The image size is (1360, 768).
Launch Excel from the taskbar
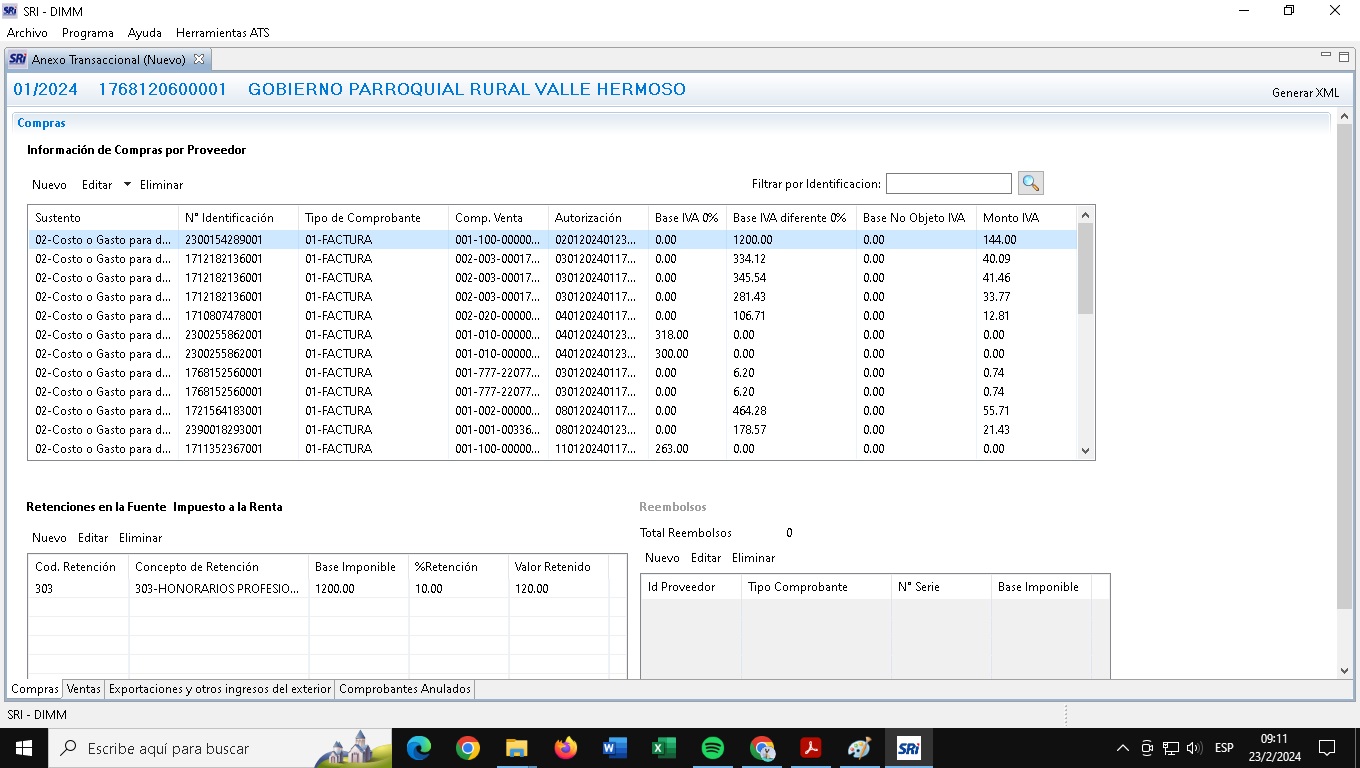(x=663, y=748)
